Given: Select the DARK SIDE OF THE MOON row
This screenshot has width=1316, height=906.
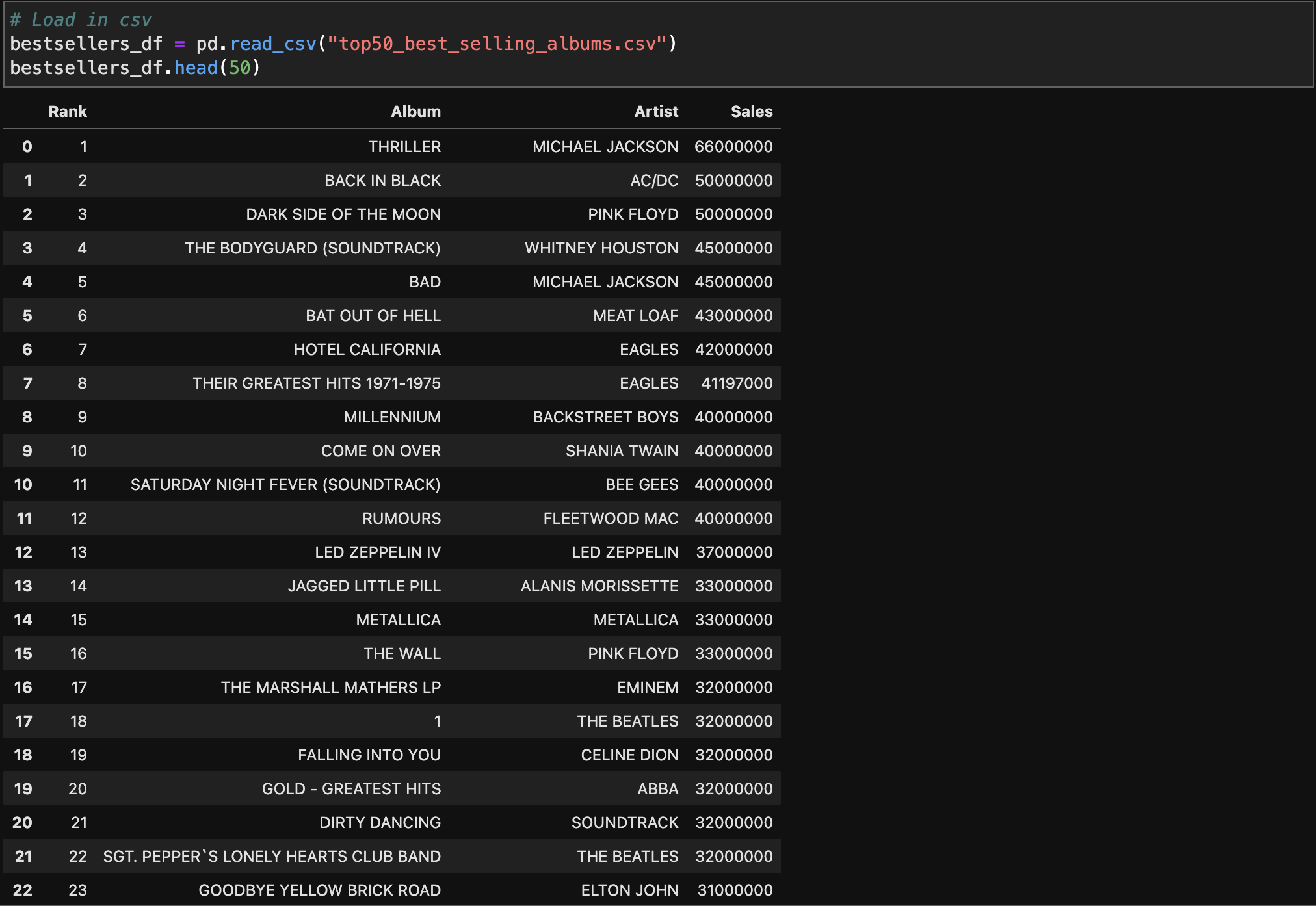Looking at the screenshot, I should [x=343, y=214].
